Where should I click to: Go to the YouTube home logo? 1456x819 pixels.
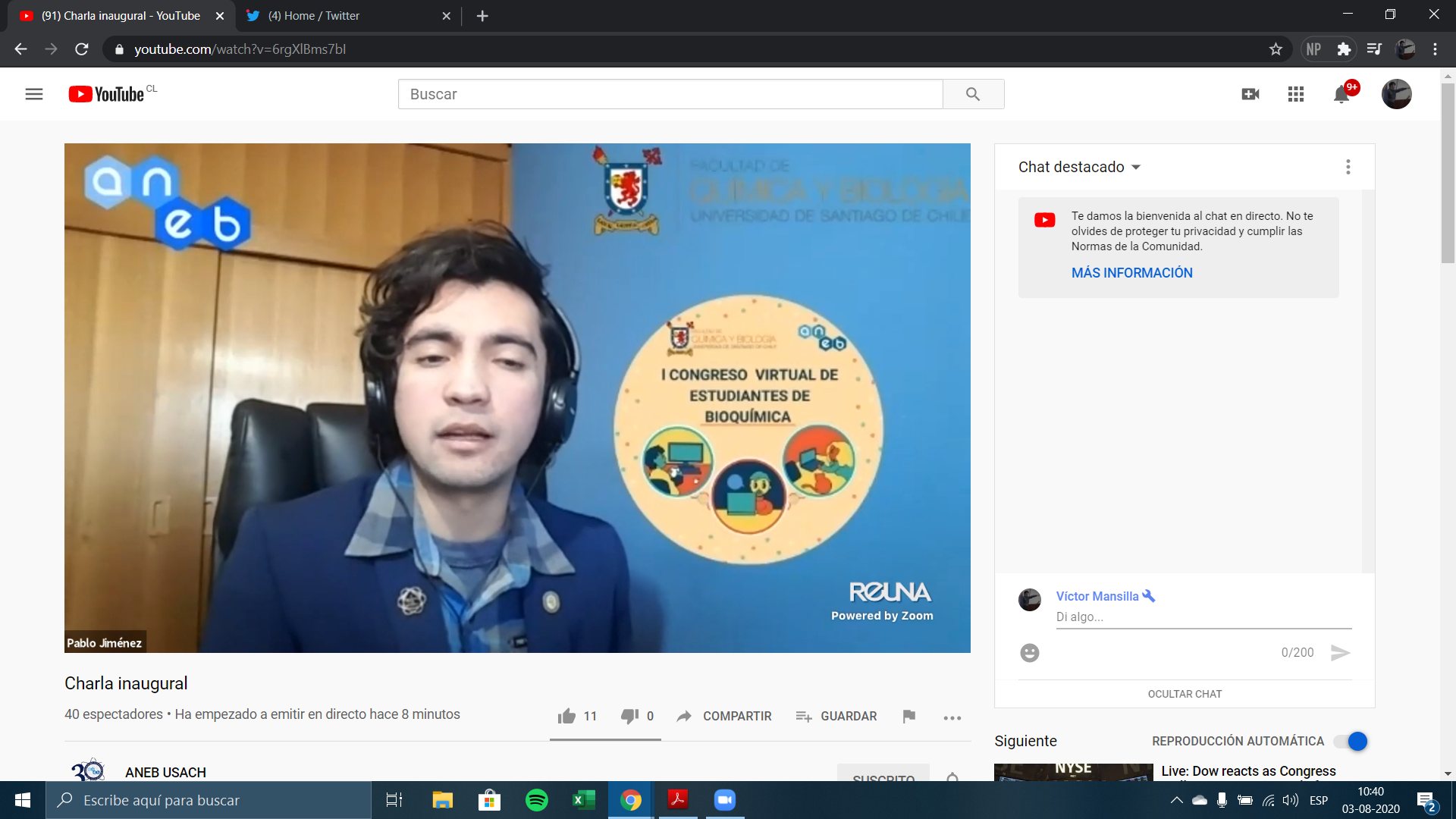pos(106,94)
